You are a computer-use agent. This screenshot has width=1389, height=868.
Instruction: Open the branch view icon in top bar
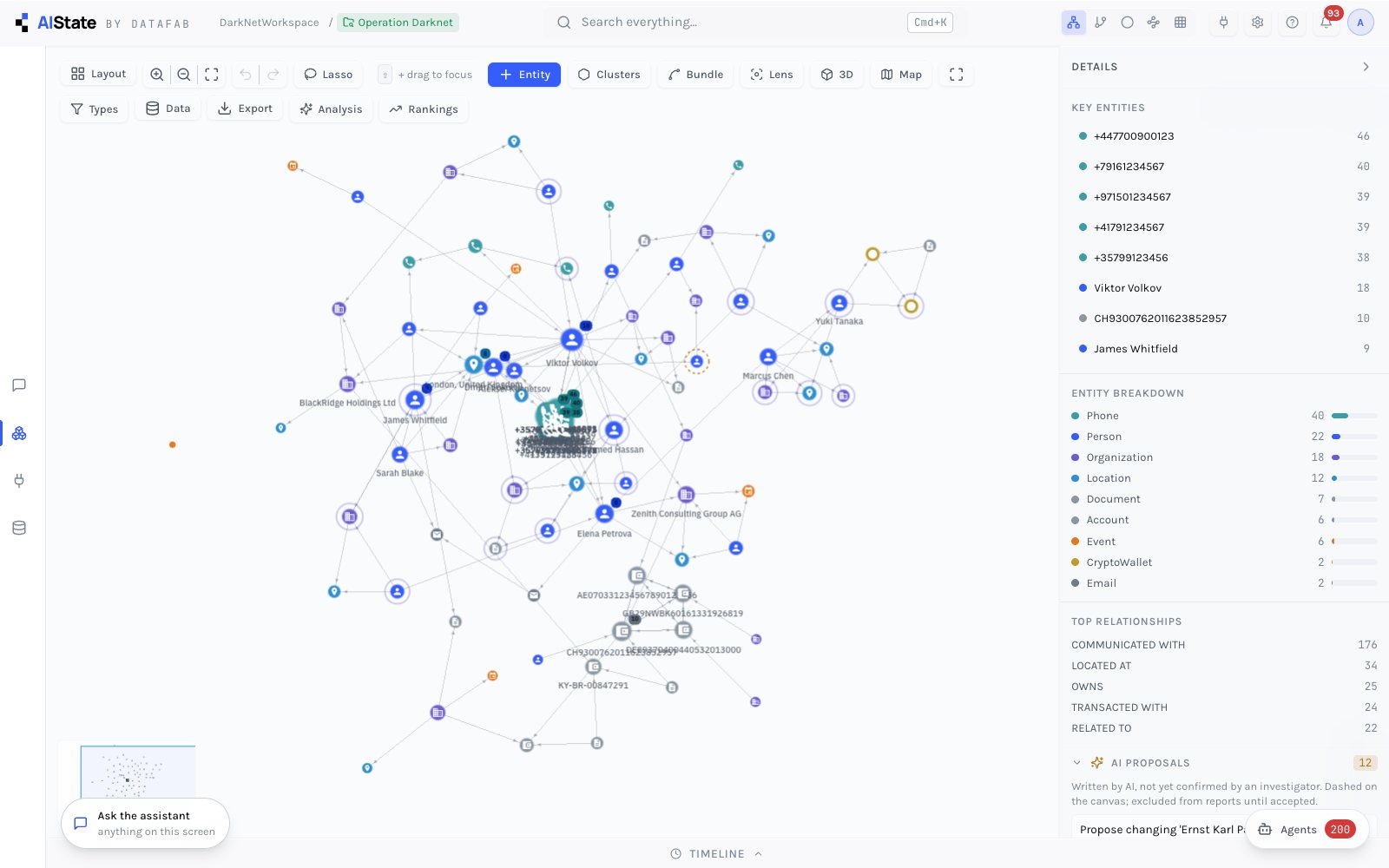1101,23
